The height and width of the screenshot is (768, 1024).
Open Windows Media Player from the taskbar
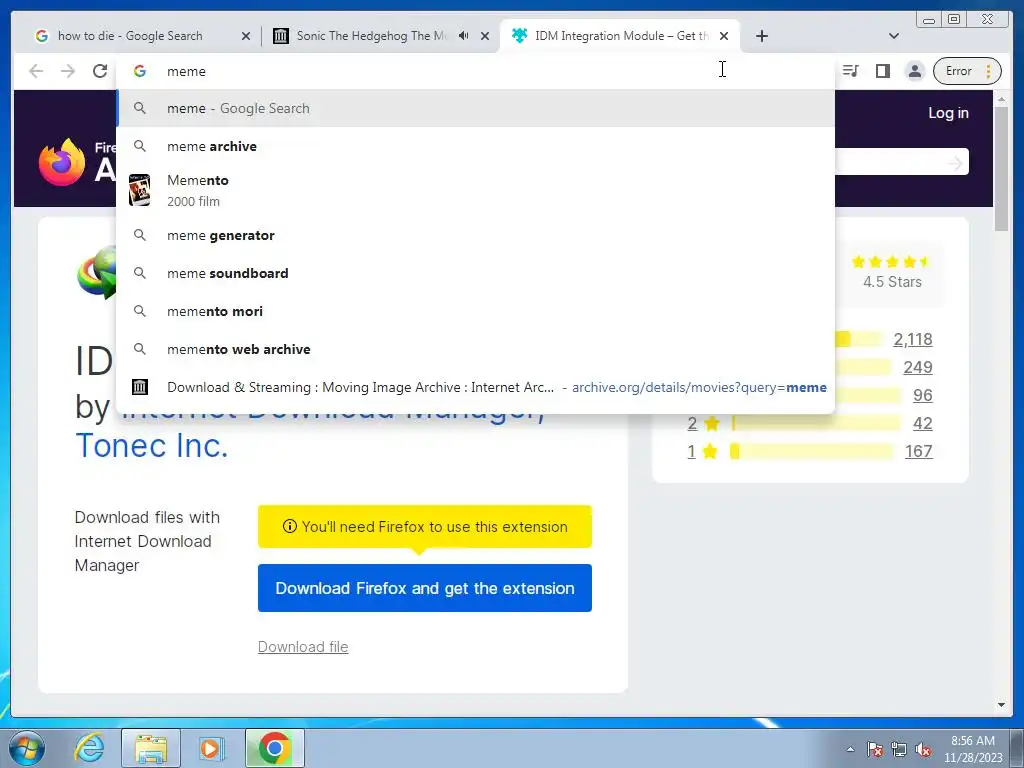(211, 748)
